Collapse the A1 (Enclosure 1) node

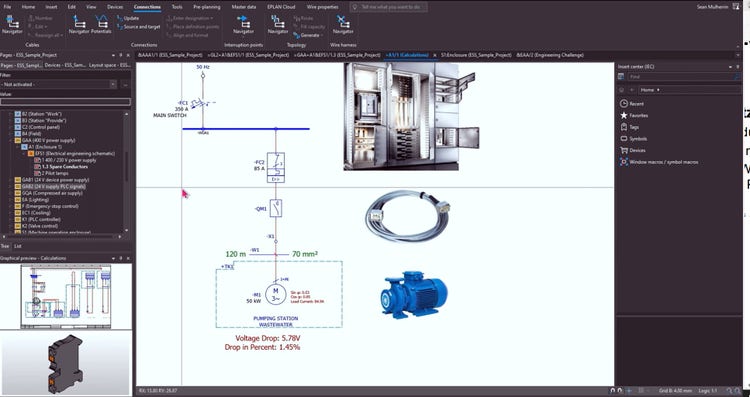tap(18, 147)
